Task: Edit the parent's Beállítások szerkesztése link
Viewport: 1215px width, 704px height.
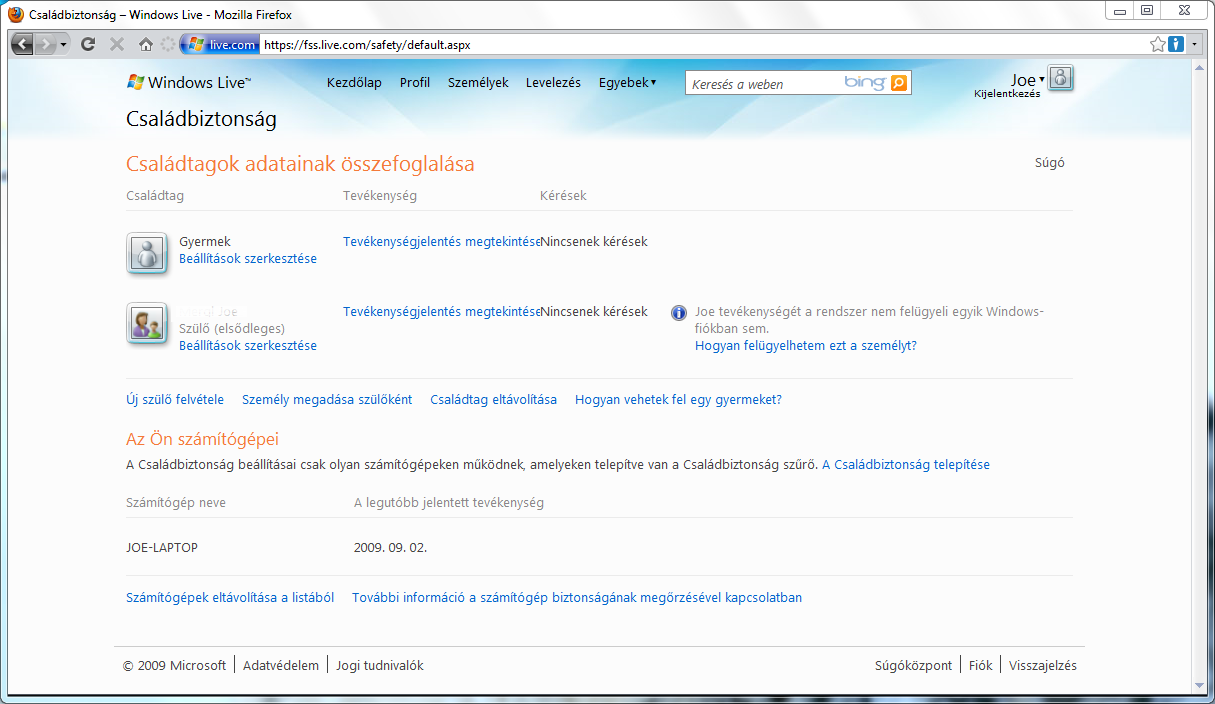Action: tap(248, 346)
